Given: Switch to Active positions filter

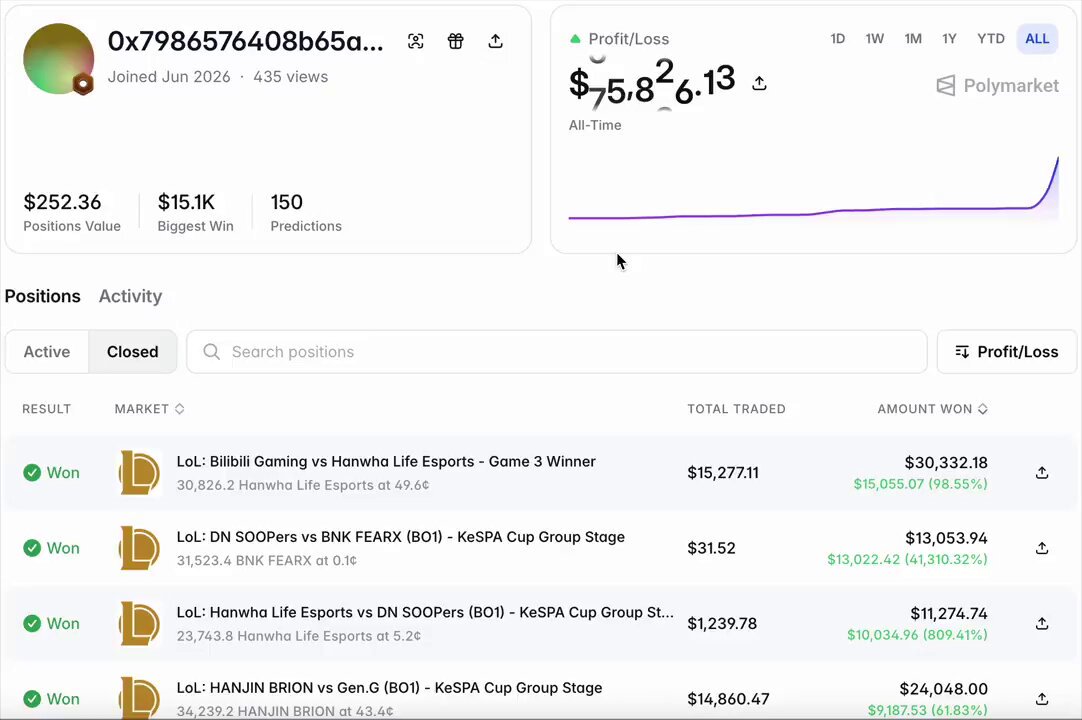Looking at the screenshot, I should click(x=47, y=352).
